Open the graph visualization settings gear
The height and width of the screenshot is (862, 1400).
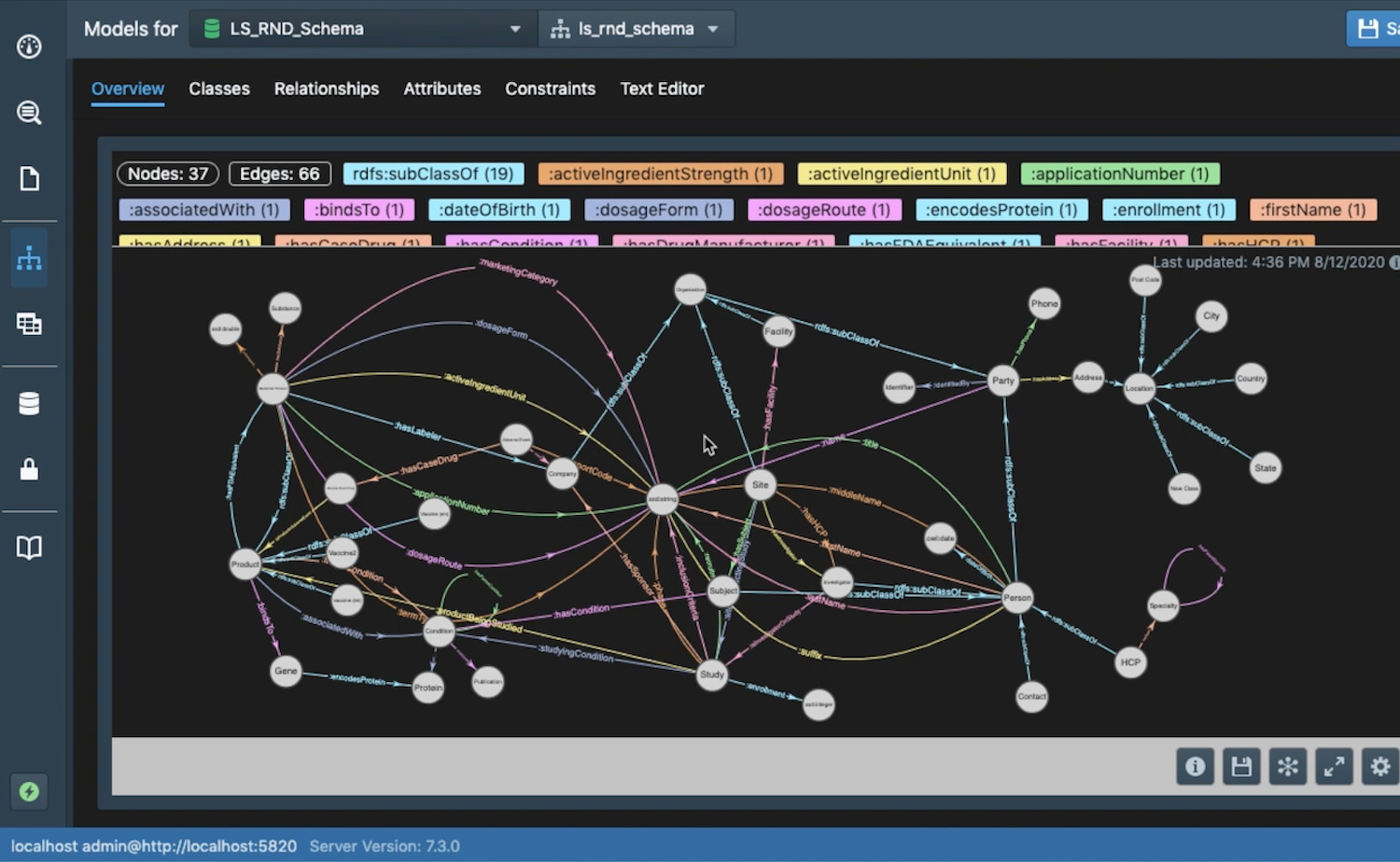click(x=1380, y=766)
